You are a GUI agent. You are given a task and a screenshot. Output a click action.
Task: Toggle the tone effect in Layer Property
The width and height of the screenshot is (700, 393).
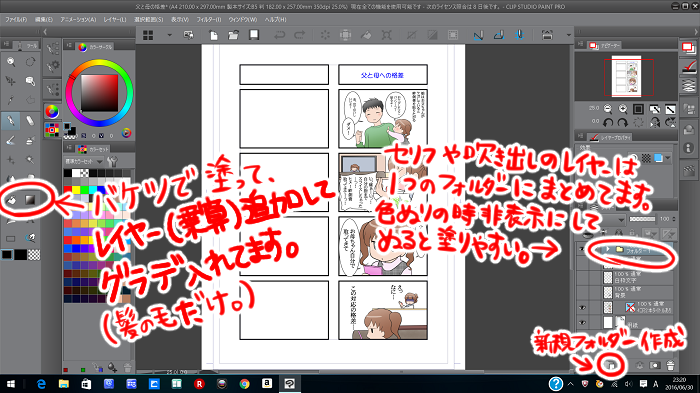click(646, 158)
